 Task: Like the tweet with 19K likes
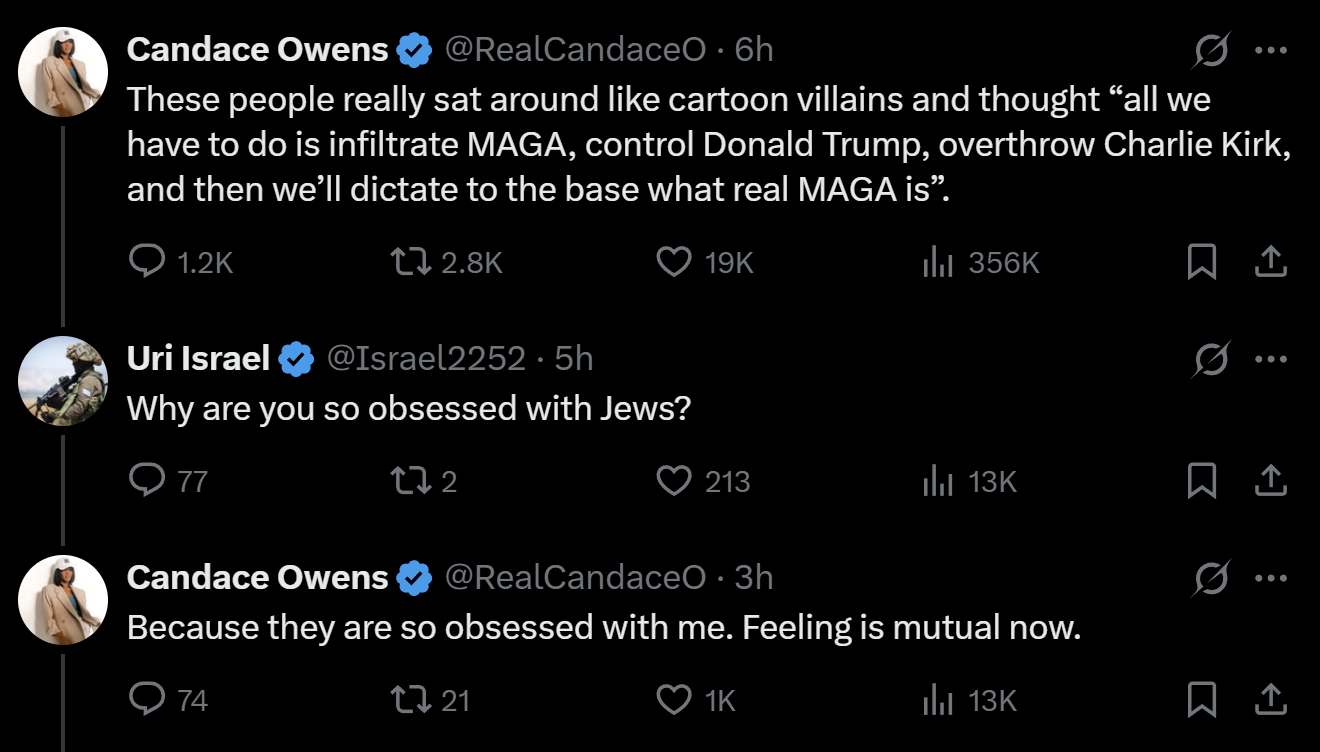pos(673,262)
